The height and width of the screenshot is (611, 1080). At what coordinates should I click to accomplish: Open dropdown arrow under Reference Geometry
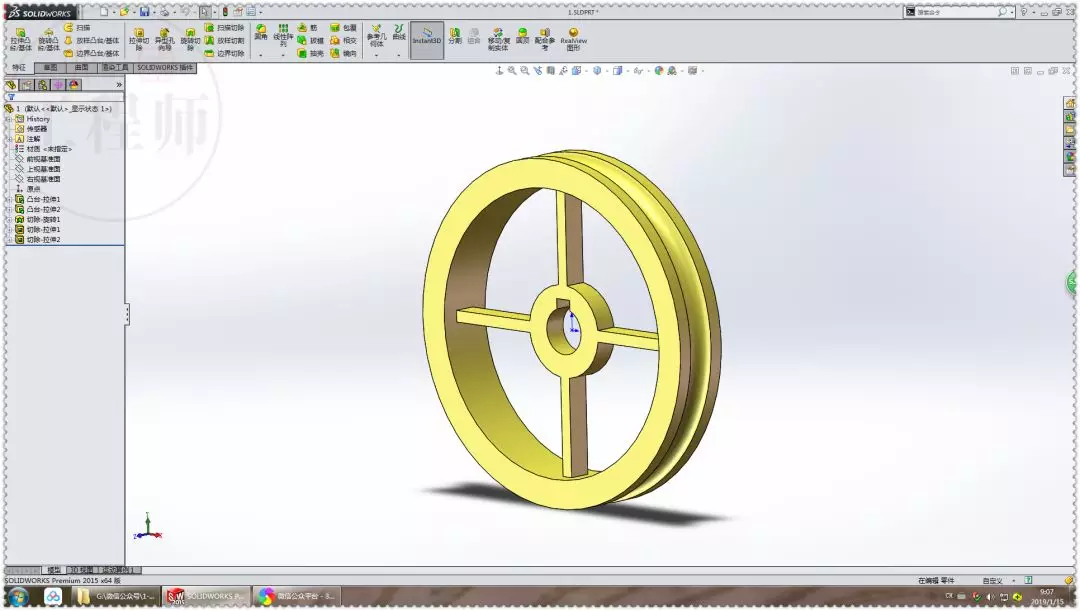tap(376, 55)
